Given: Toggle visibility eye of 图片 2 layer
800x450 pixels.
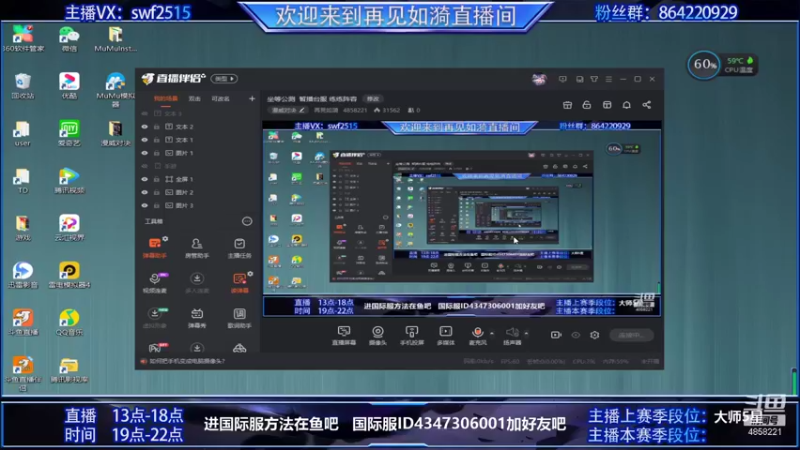Looking at the screenshot, I should coord(144,192).
